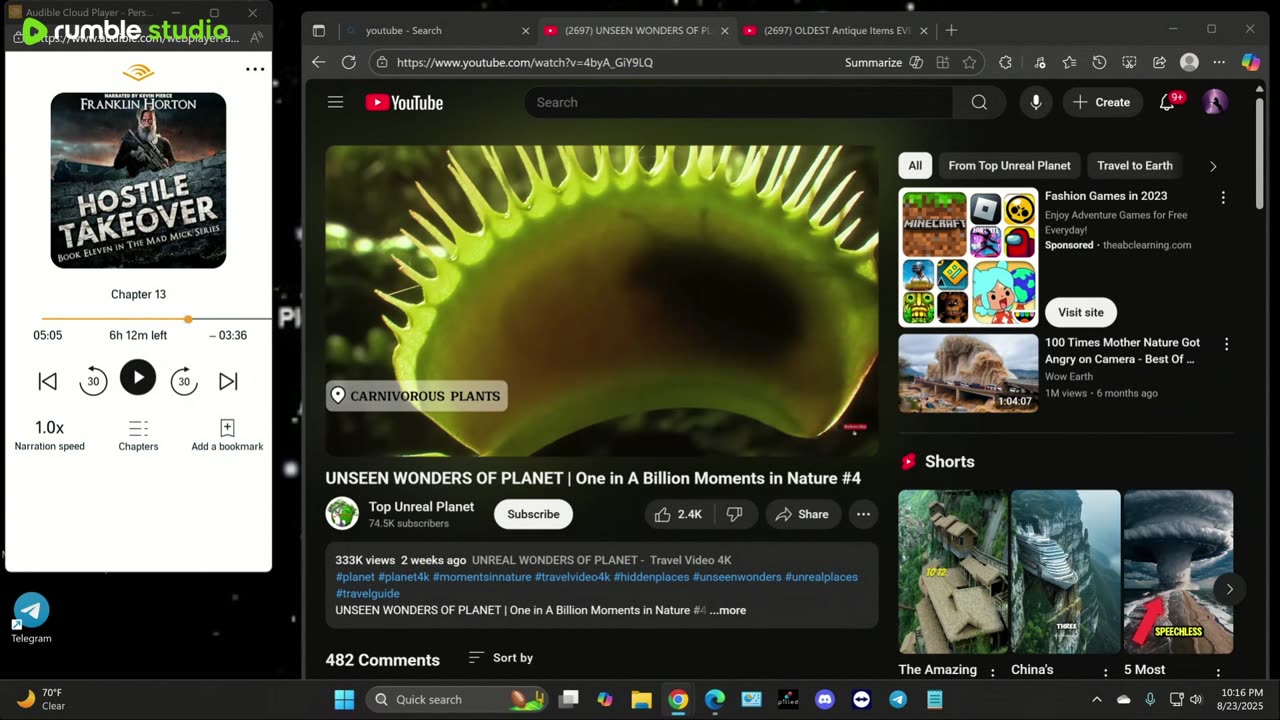
Task: Click the Visit site button
Action: point(1080,312)
